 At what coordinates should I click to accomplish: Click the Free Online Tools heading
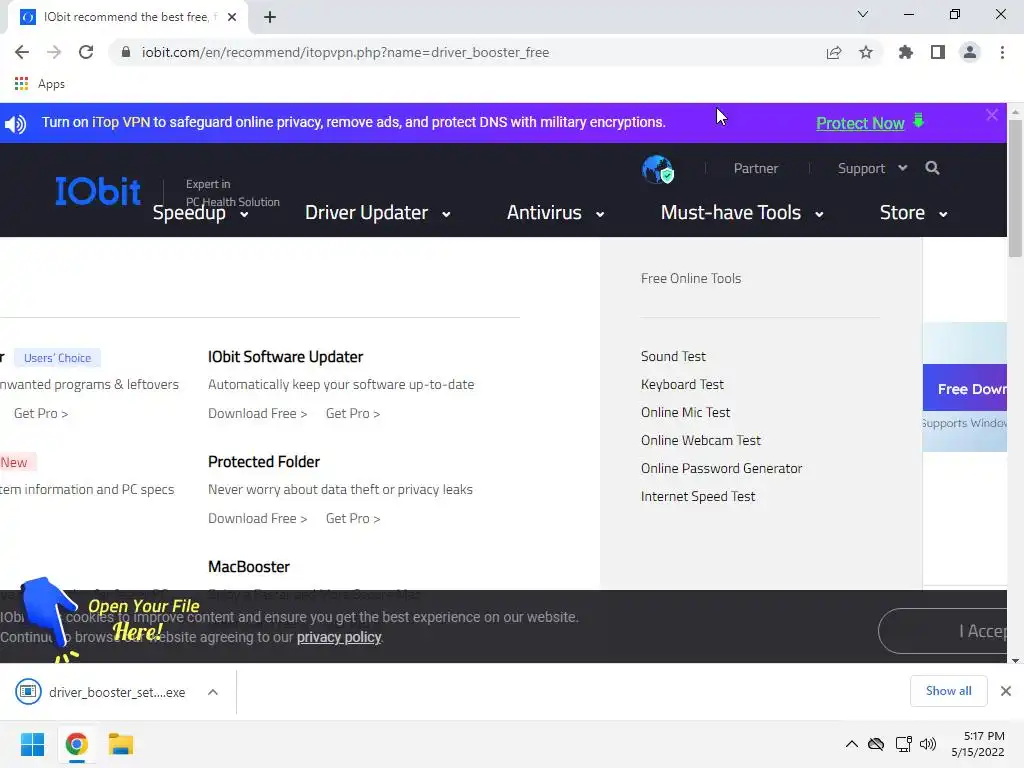point(691,279)
